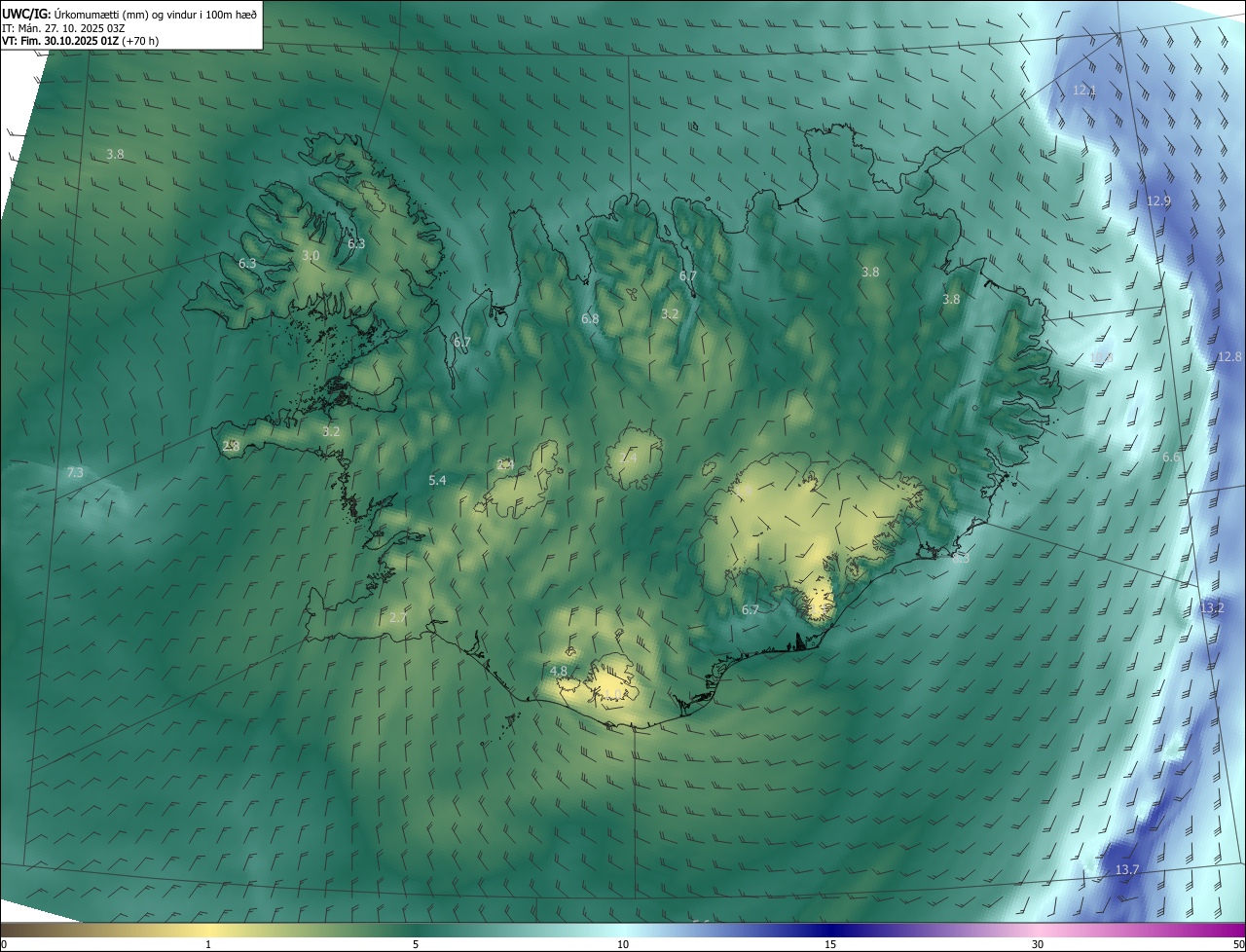Click the colour scale tick label 0
This screenshot has width=1246, height=952.
click(4, 944)
